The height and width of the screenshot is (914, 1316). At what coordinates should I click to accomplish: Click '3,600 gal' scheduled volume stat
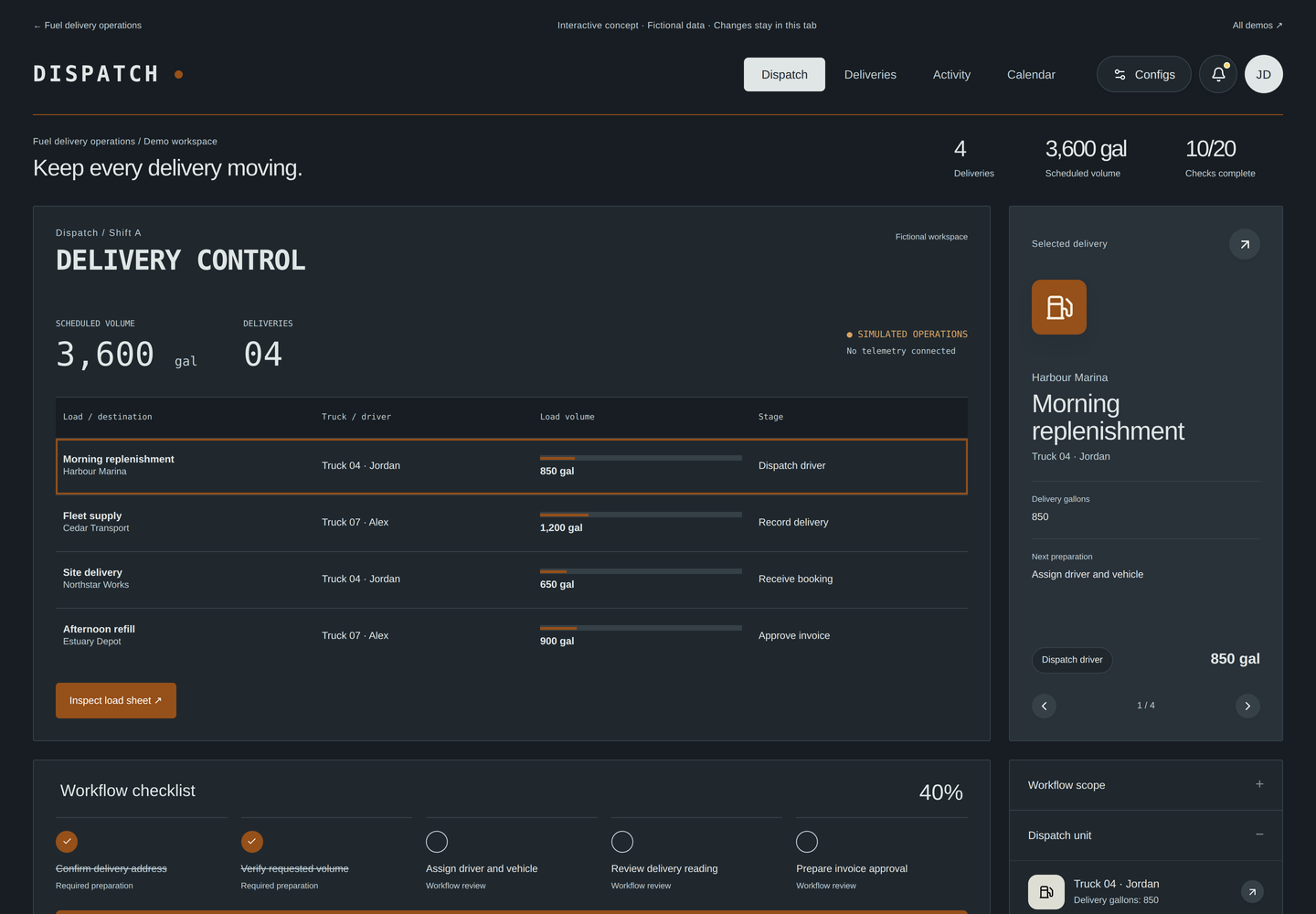pyautogui.click(x=1086, y=149)
